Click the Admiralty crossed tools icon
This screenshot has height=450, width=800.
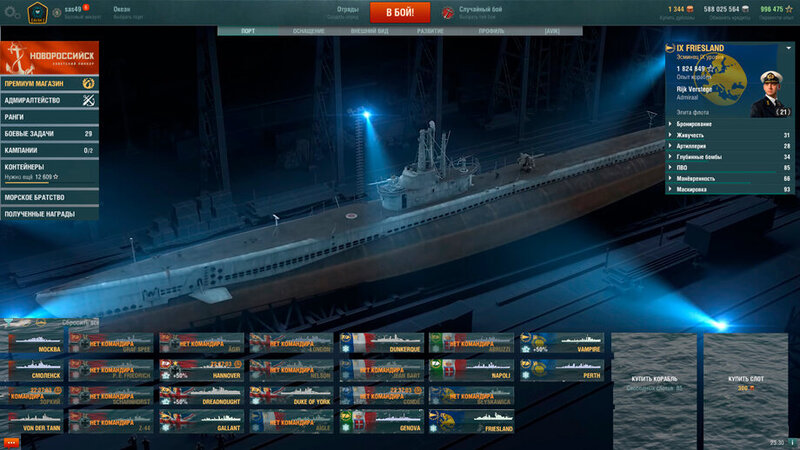tap(88, 100)
